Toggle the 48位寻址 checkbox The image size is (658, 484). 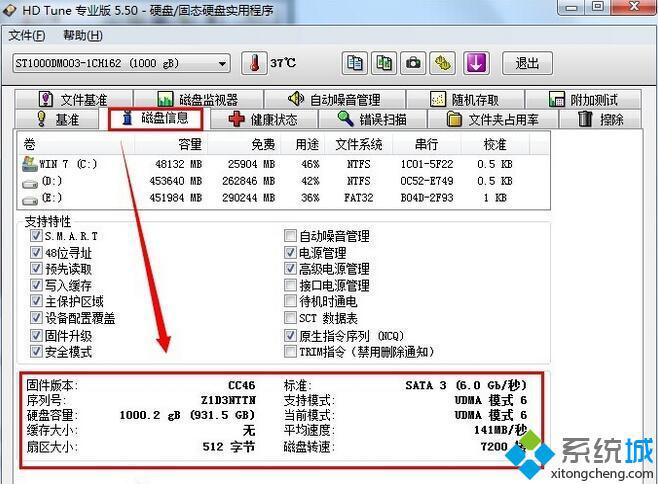click(x=36, y=252)
